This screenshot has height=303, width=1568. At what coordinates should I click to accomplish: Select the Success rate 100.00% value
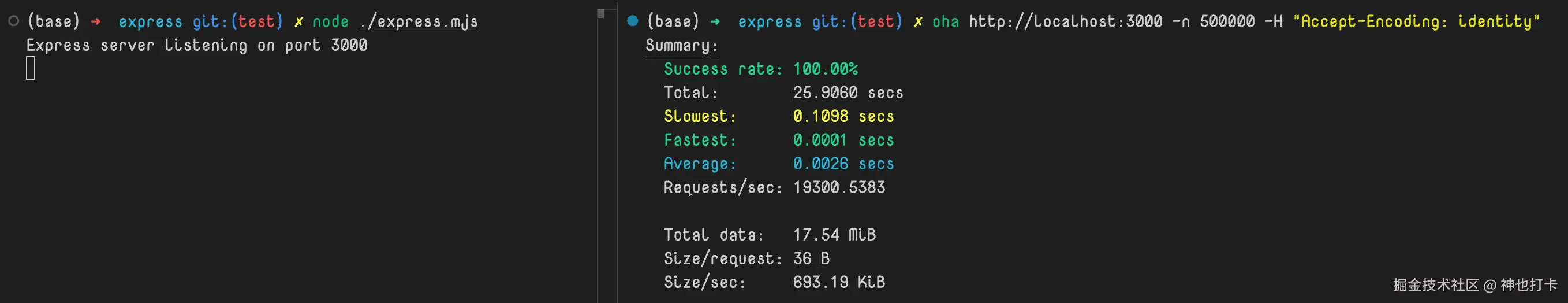(x=825, y=69)
